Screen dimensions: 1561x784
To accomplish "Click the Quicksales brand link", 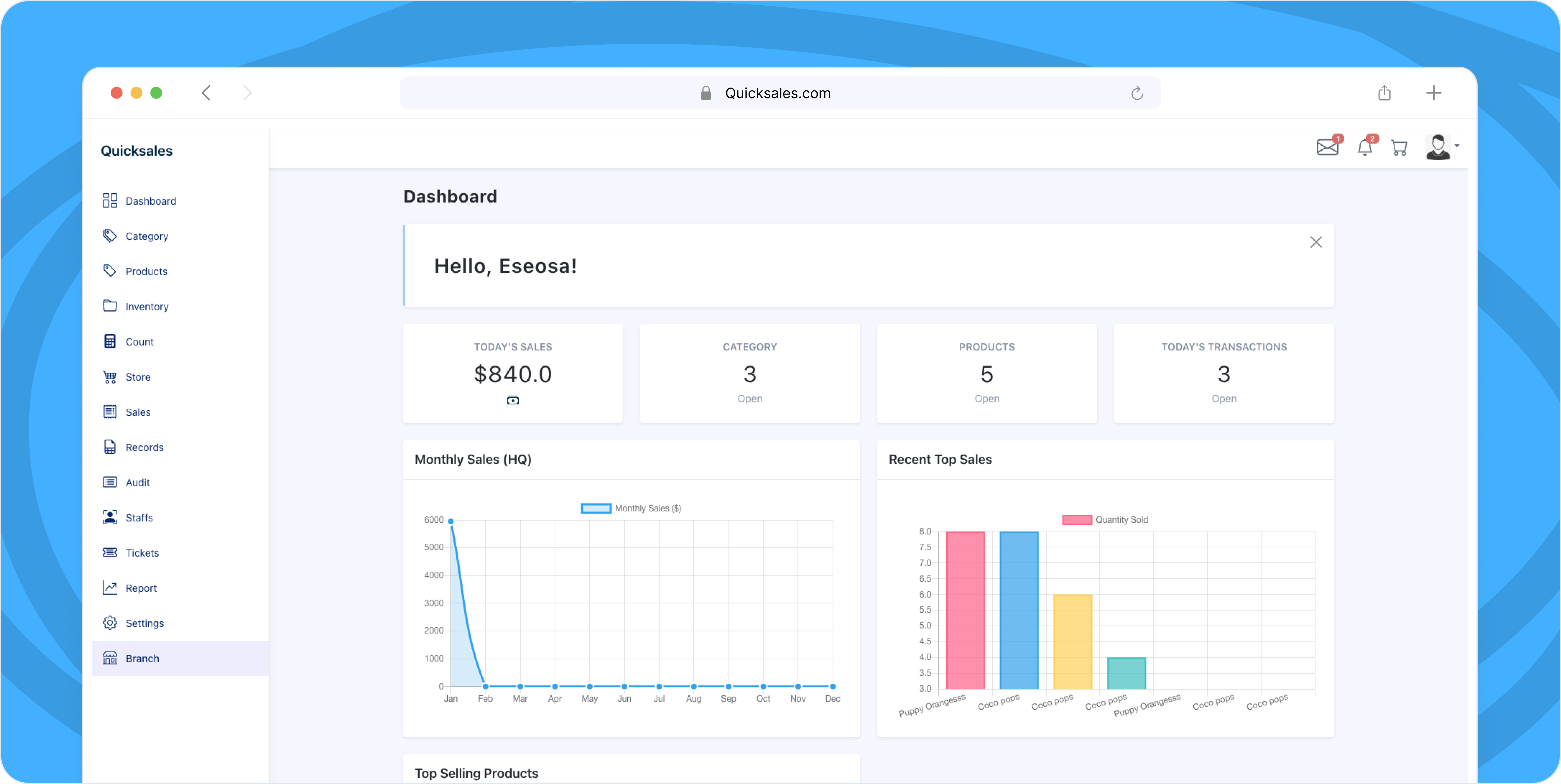I will tap(136, 151).
